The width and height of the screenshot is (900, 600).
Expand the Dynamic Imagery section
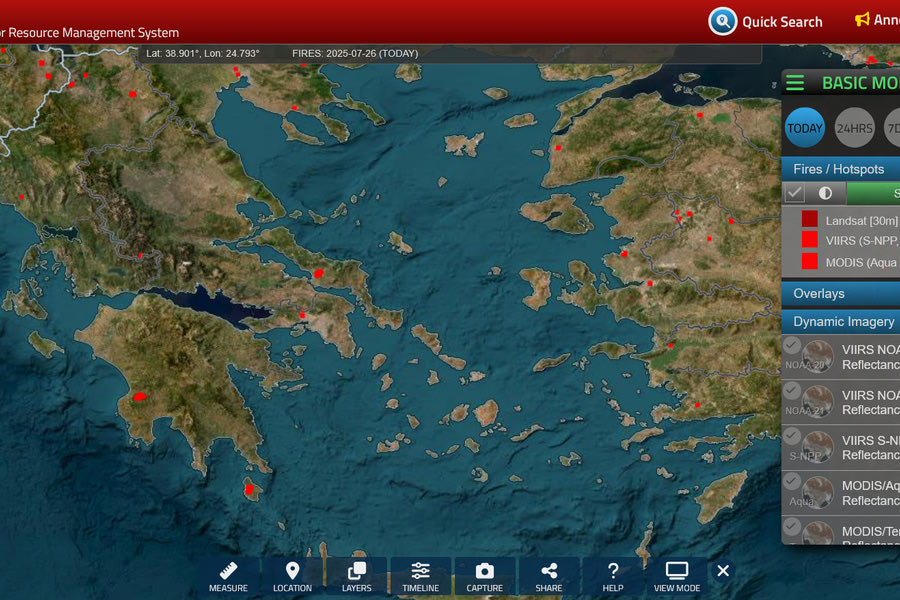click(840, 322)
